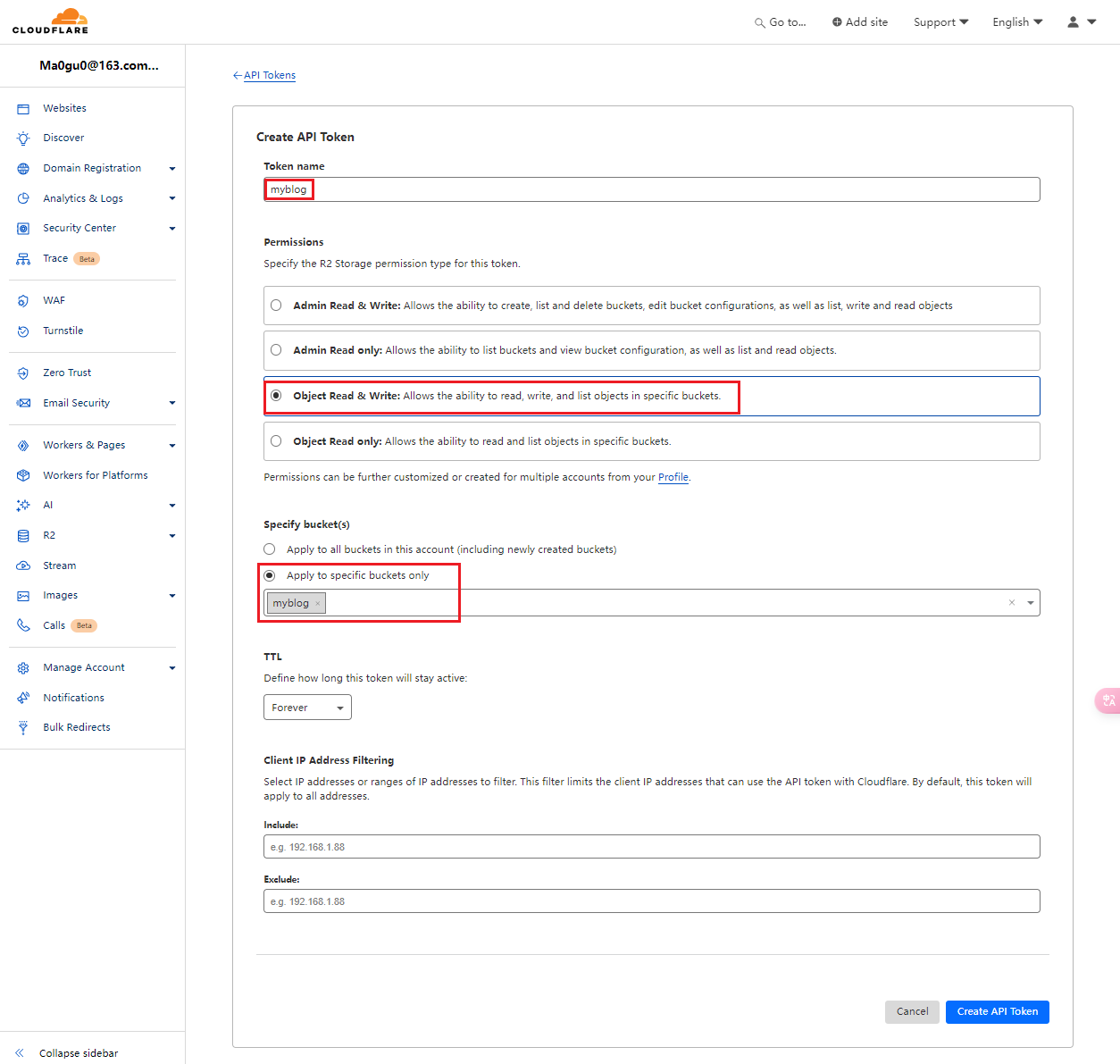Open the English language menu
Viewport: 1120px width, 1064px height.
click(1017, 22)
